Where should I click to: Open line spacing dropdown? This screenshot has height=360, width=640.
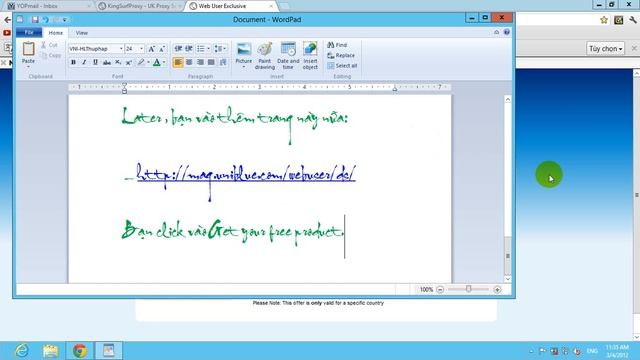click(220, 49)
